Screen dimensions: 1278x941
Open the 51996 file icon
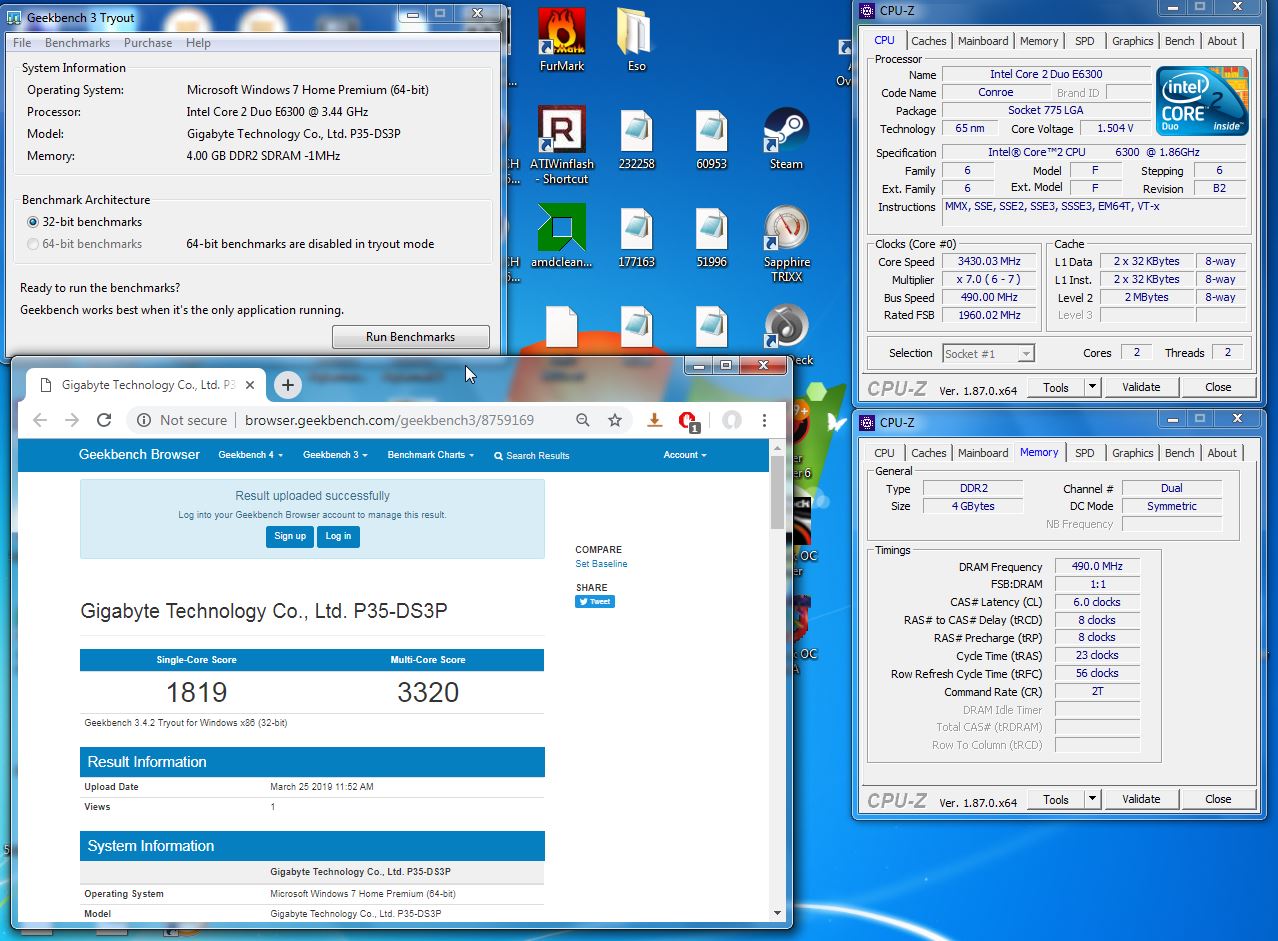711,237
